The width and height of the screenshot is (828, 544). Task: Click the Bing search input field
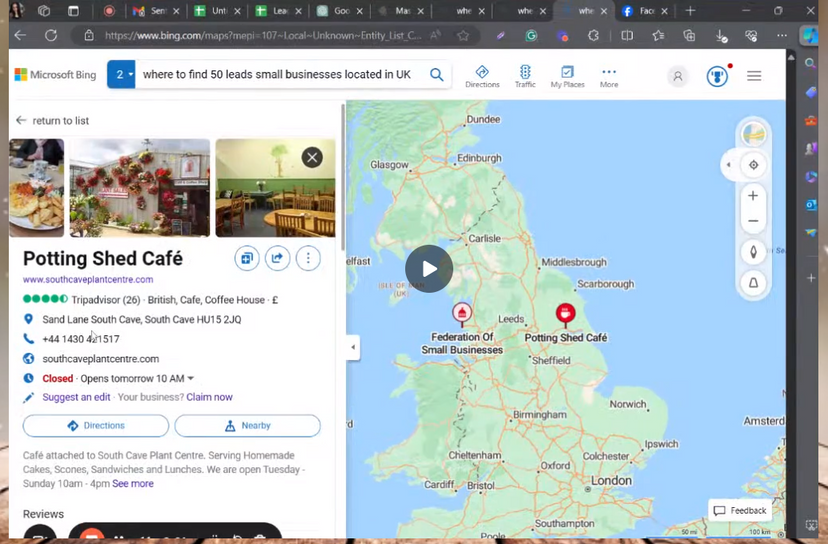[x=277, y=74]
